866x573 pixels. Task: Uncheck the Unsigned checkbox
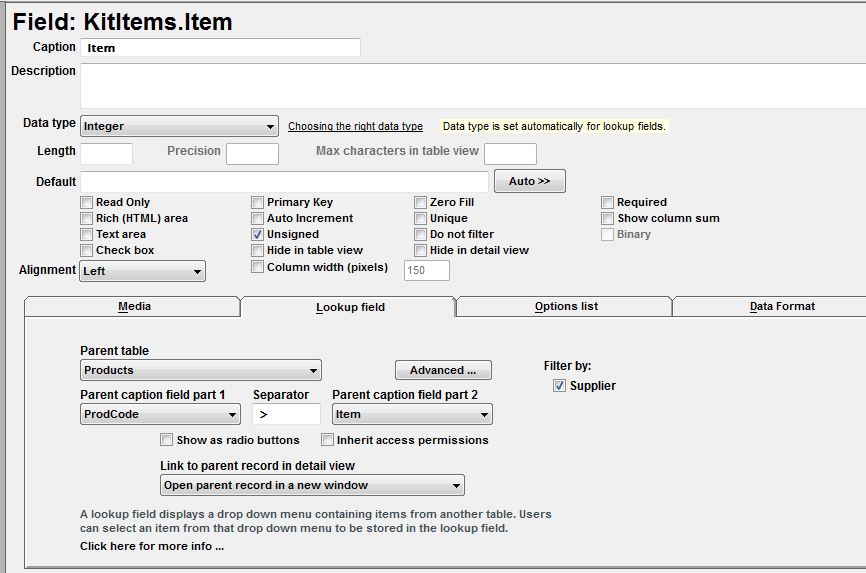257,234
